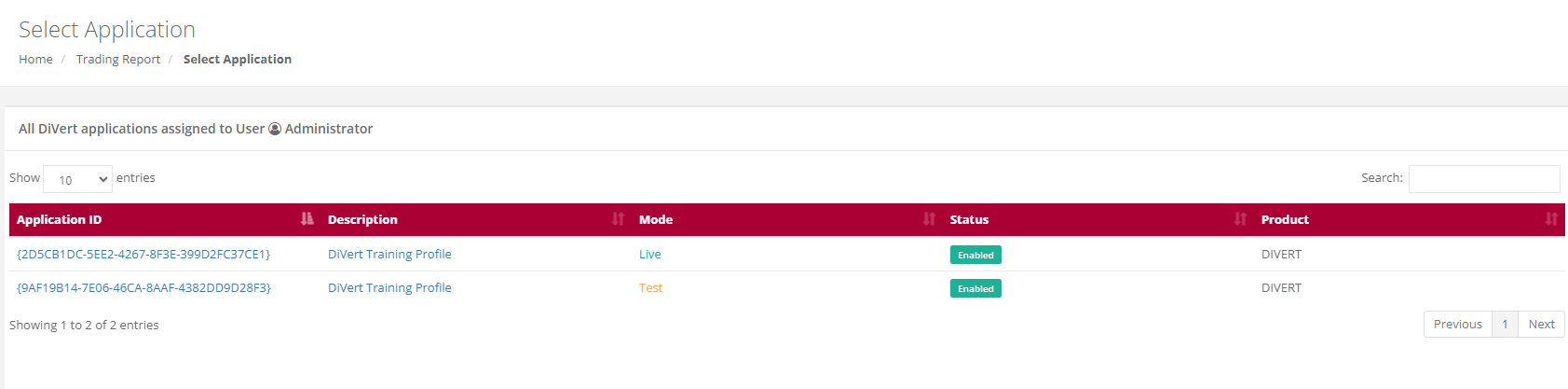The width and height of the screenshot is (1568, 389).
Task: Click Enabled status badge in first row
Action: click(975, 255)
